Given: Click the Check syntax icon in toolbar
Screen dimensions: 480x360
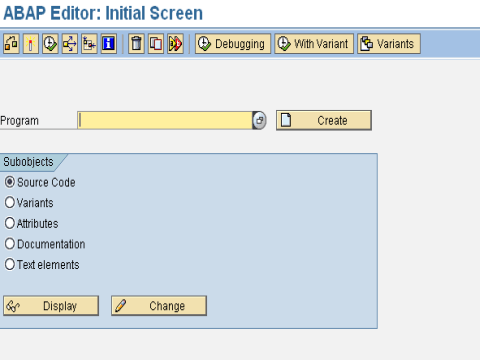Looking at the screenshot, I should [x=11, y=44].
